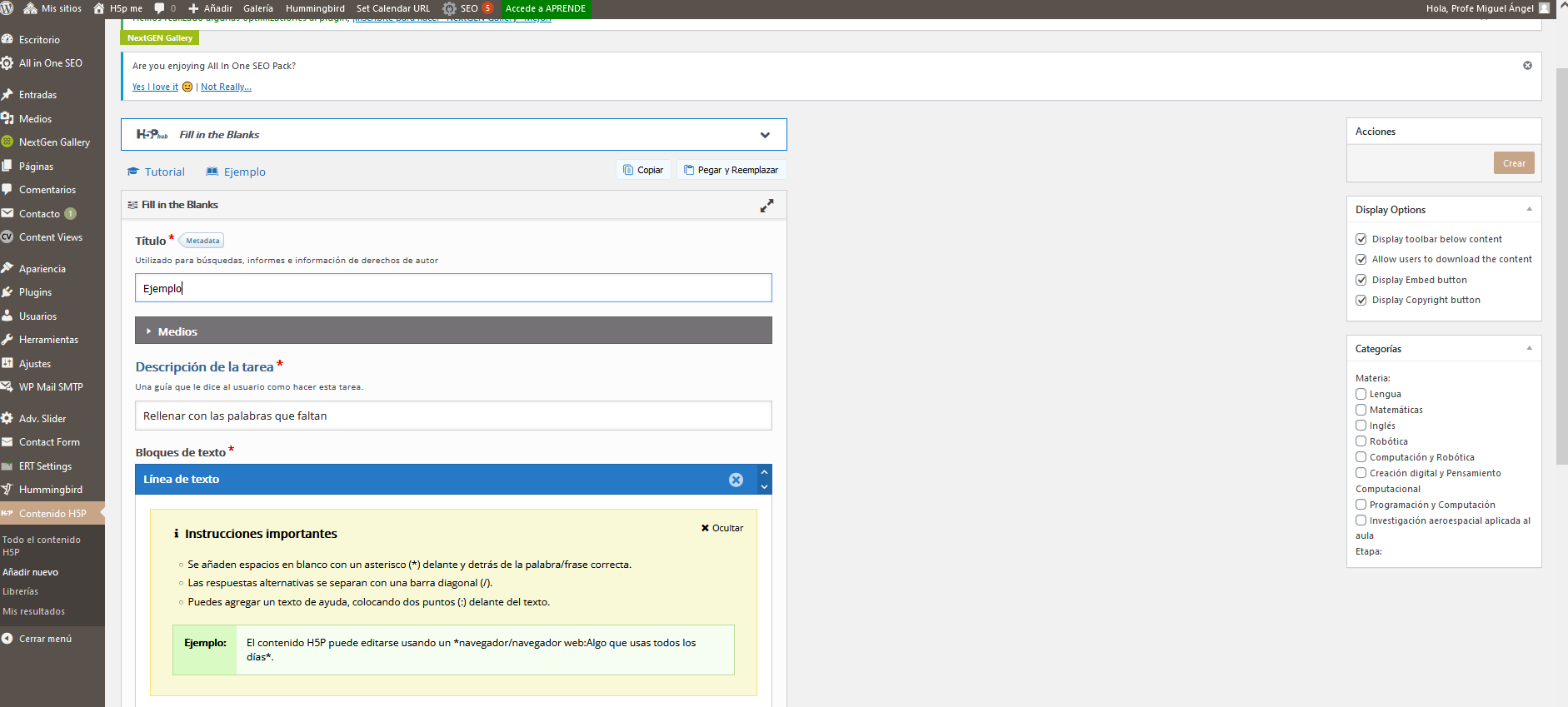Toggle Display Copyright button checkbox

[1361, 300]
